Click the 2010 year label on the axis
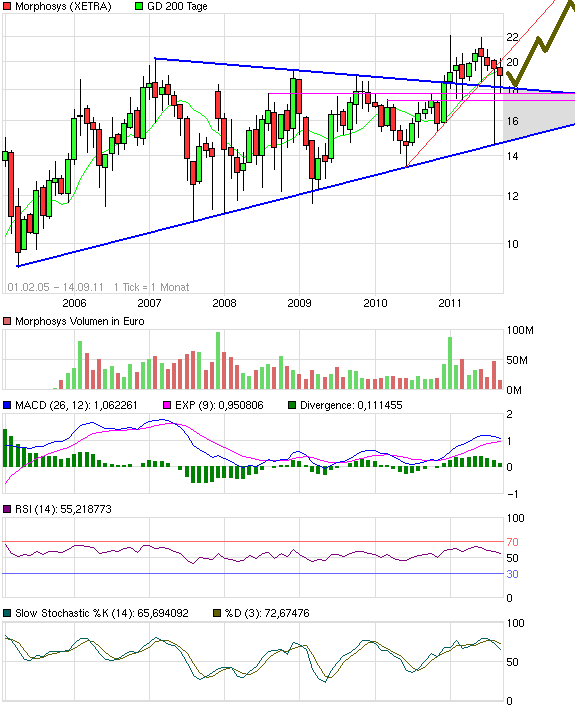The width and height of the screenshot is (575, 710). tap(375, 303)
